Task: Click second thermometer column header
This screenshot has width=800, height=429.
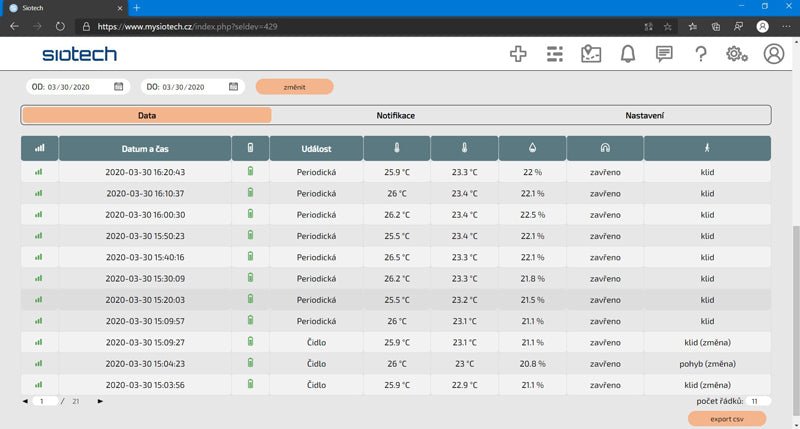Action: coord(464,148)
